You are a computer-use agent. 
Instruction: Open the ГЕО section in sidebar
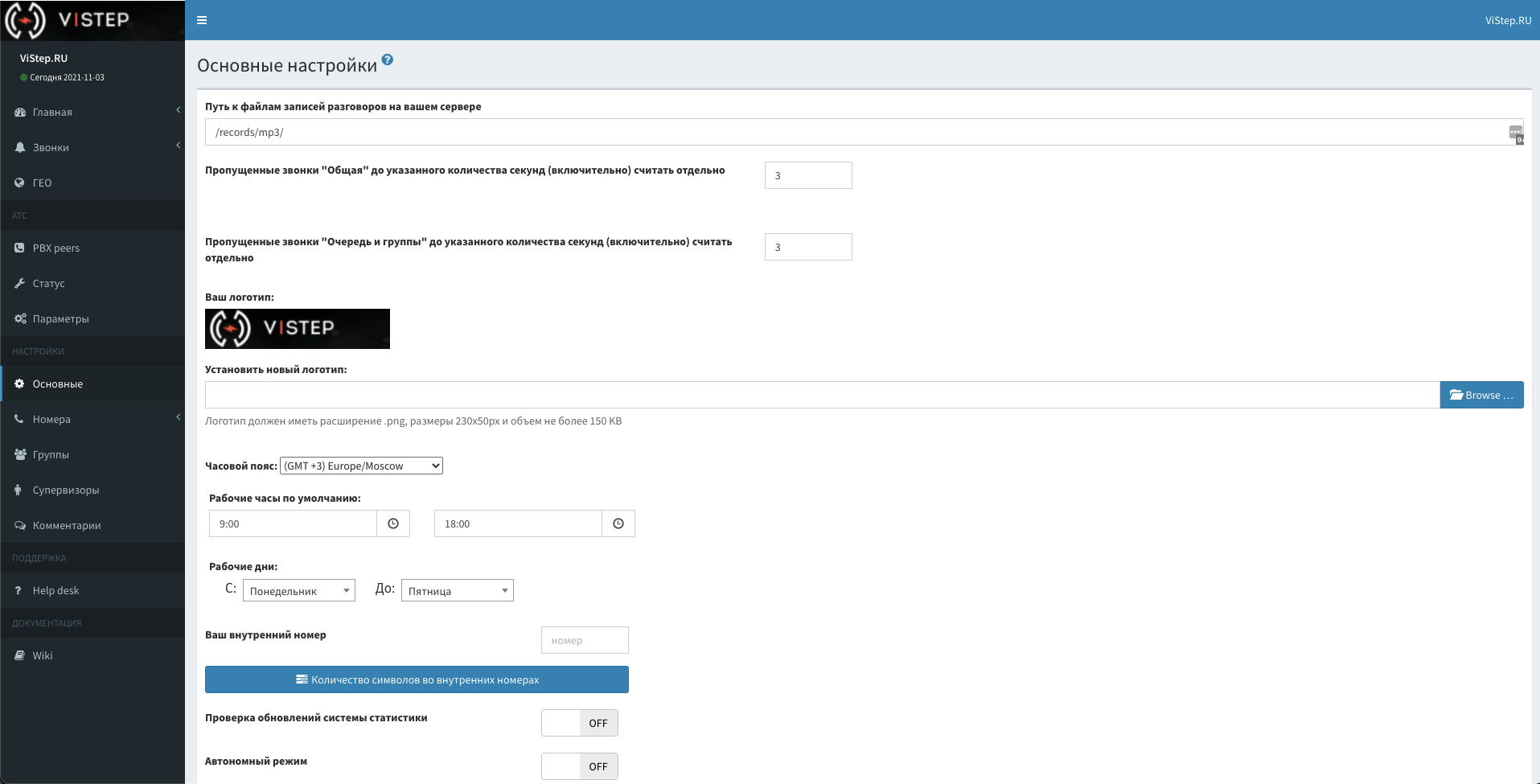42,183
